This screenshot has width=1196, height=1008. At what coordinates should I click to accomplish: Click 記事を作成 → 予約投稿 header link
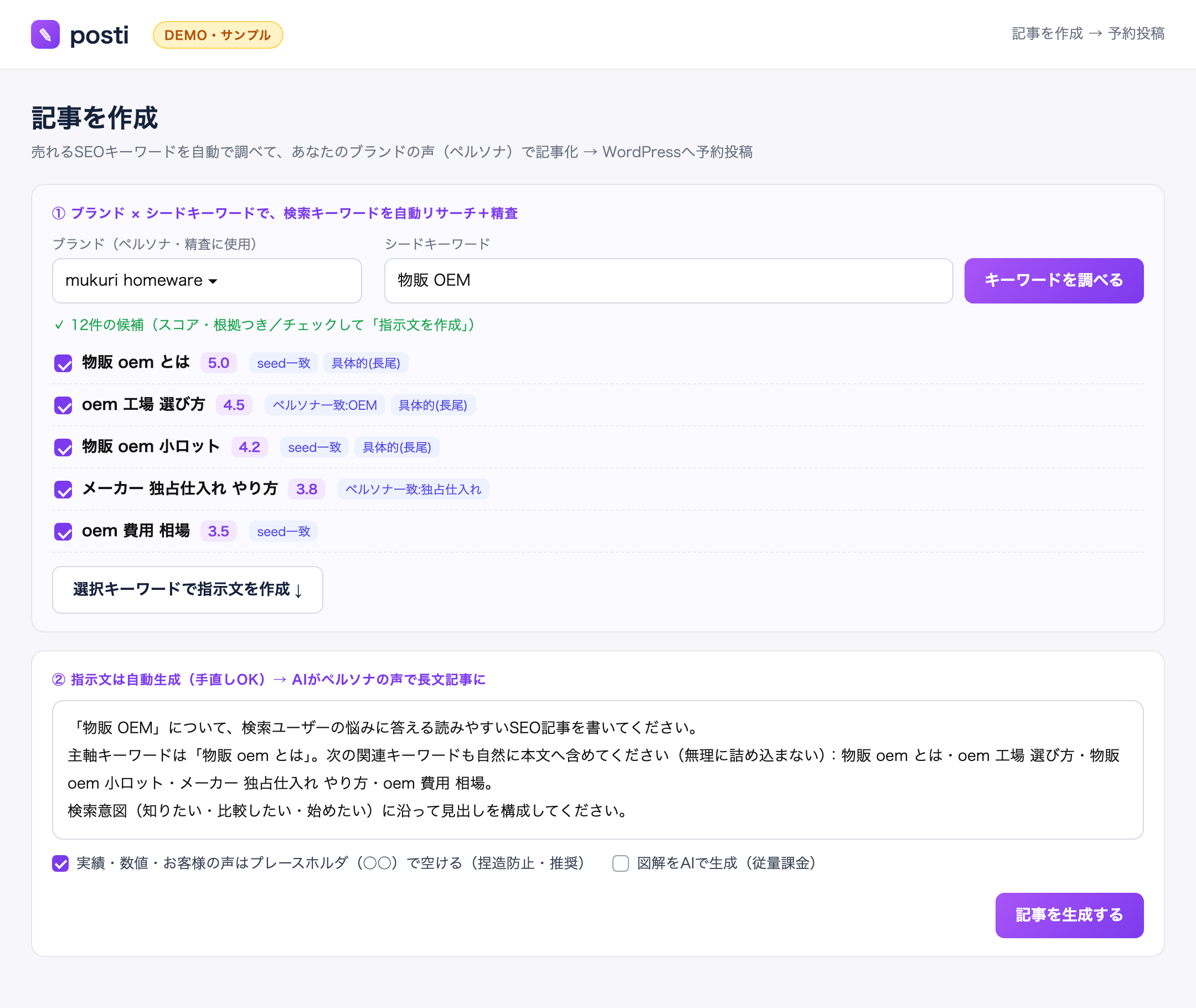pos(1087,34)
